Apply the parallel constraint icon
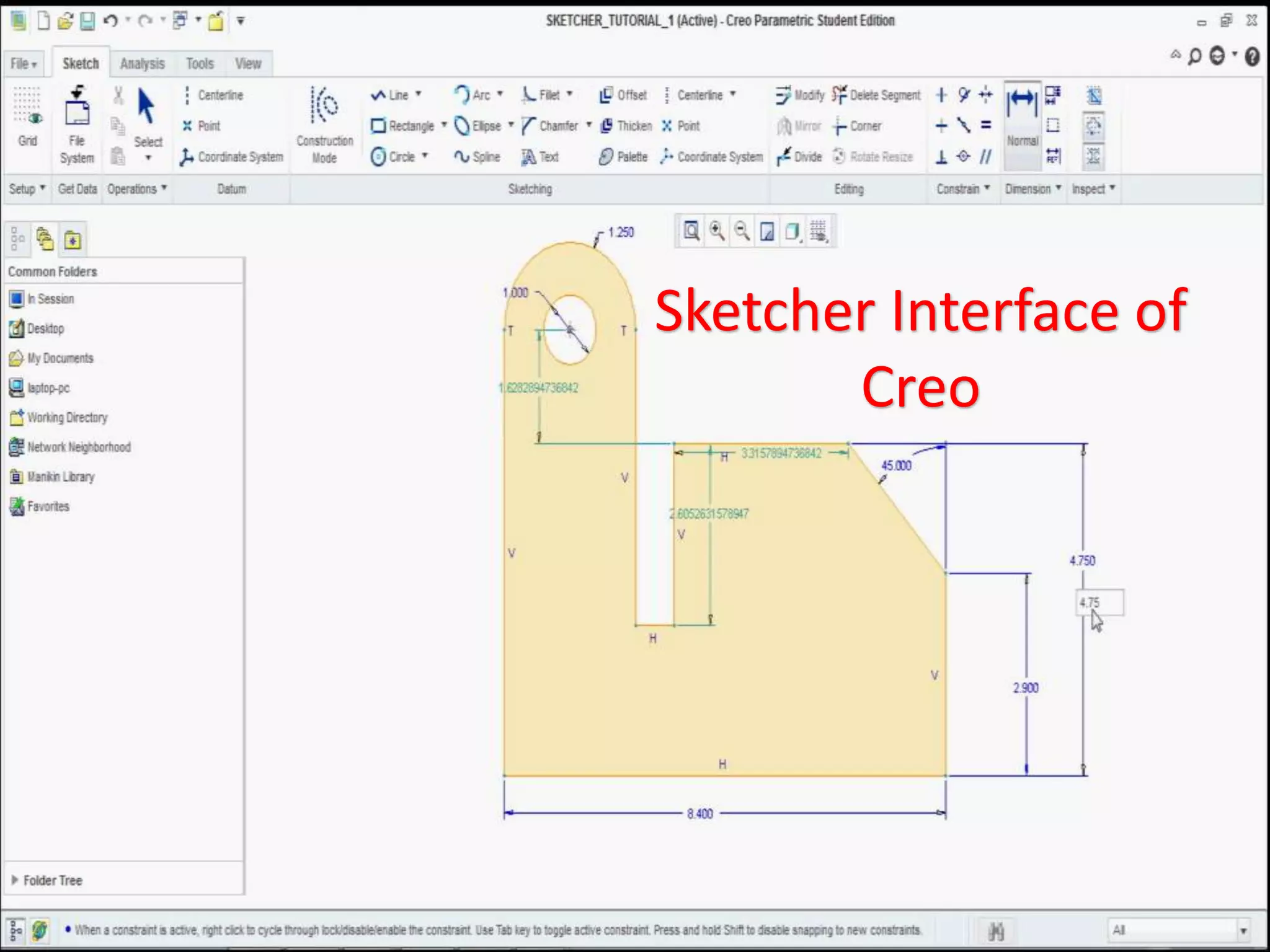This screenshot has width=1270, height=952. 985,157
